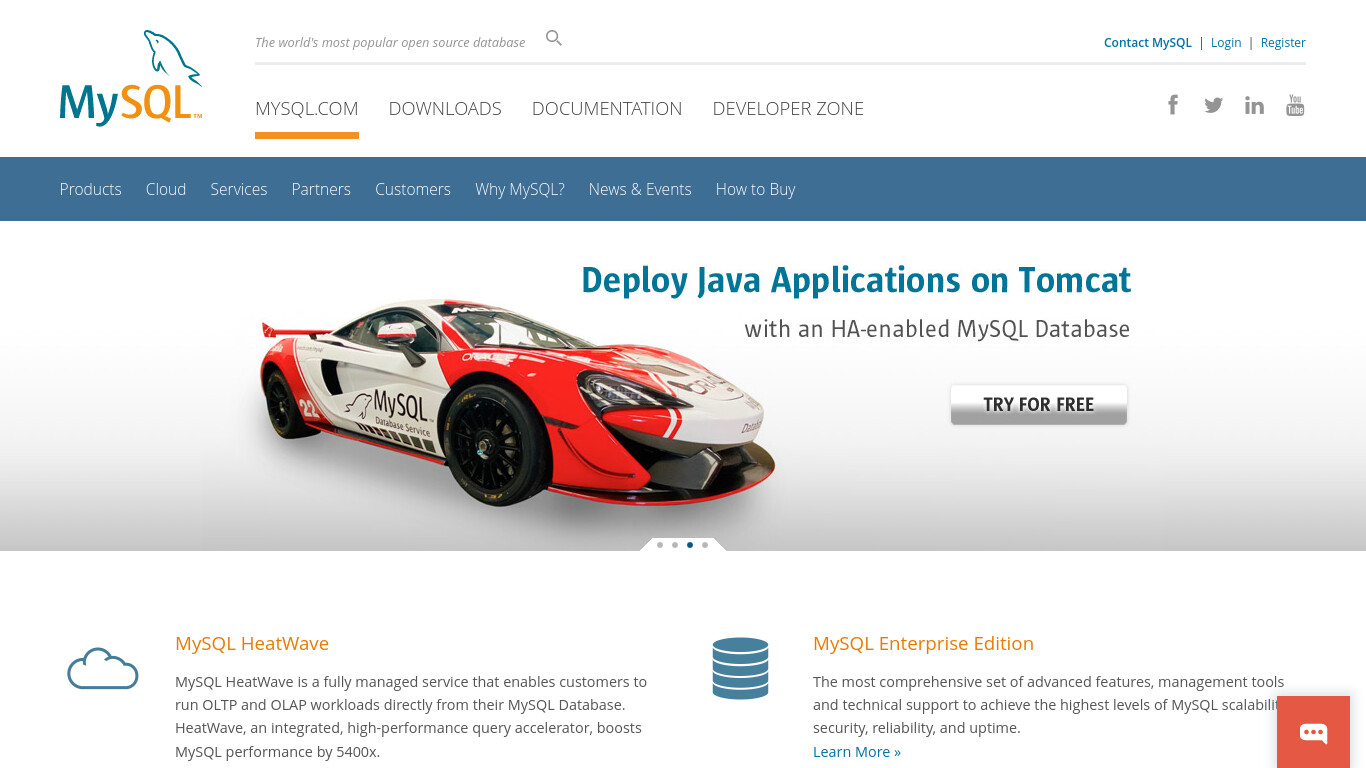Open the Why MySQL? menu

click(520, 189)
